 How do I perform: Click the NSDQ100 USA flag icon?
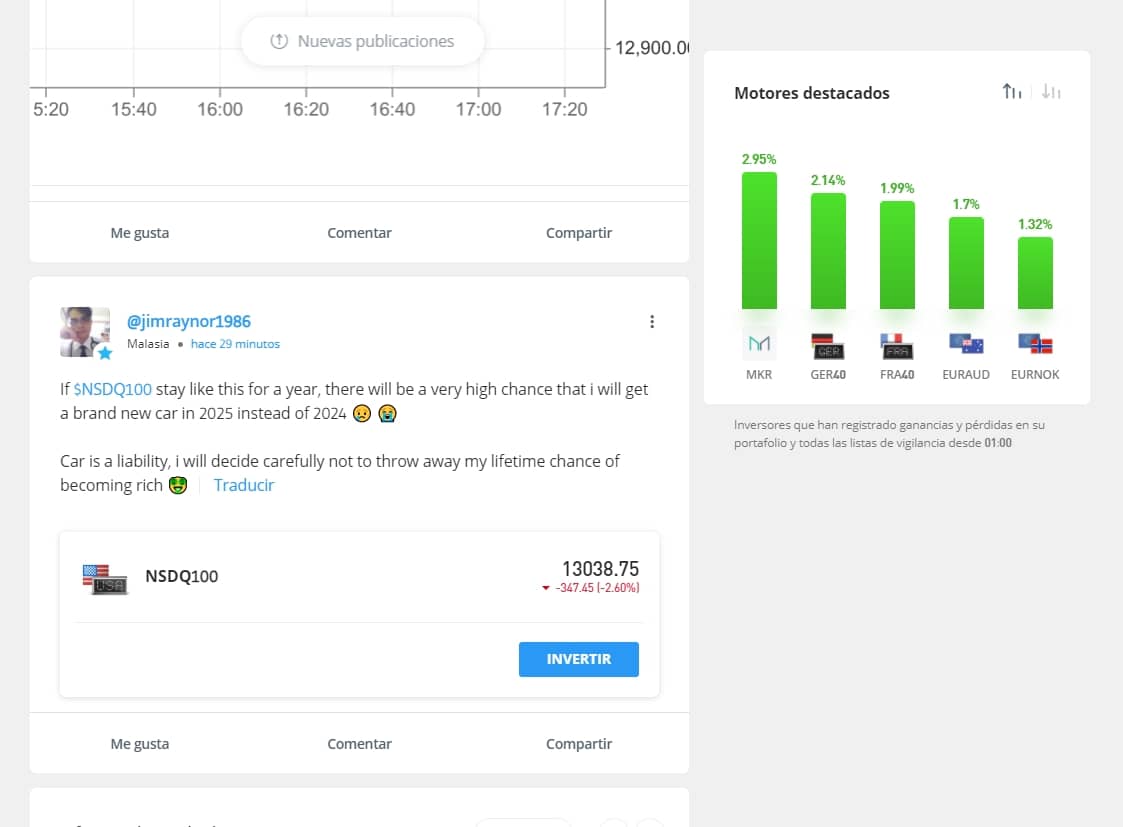click(105, 578)
